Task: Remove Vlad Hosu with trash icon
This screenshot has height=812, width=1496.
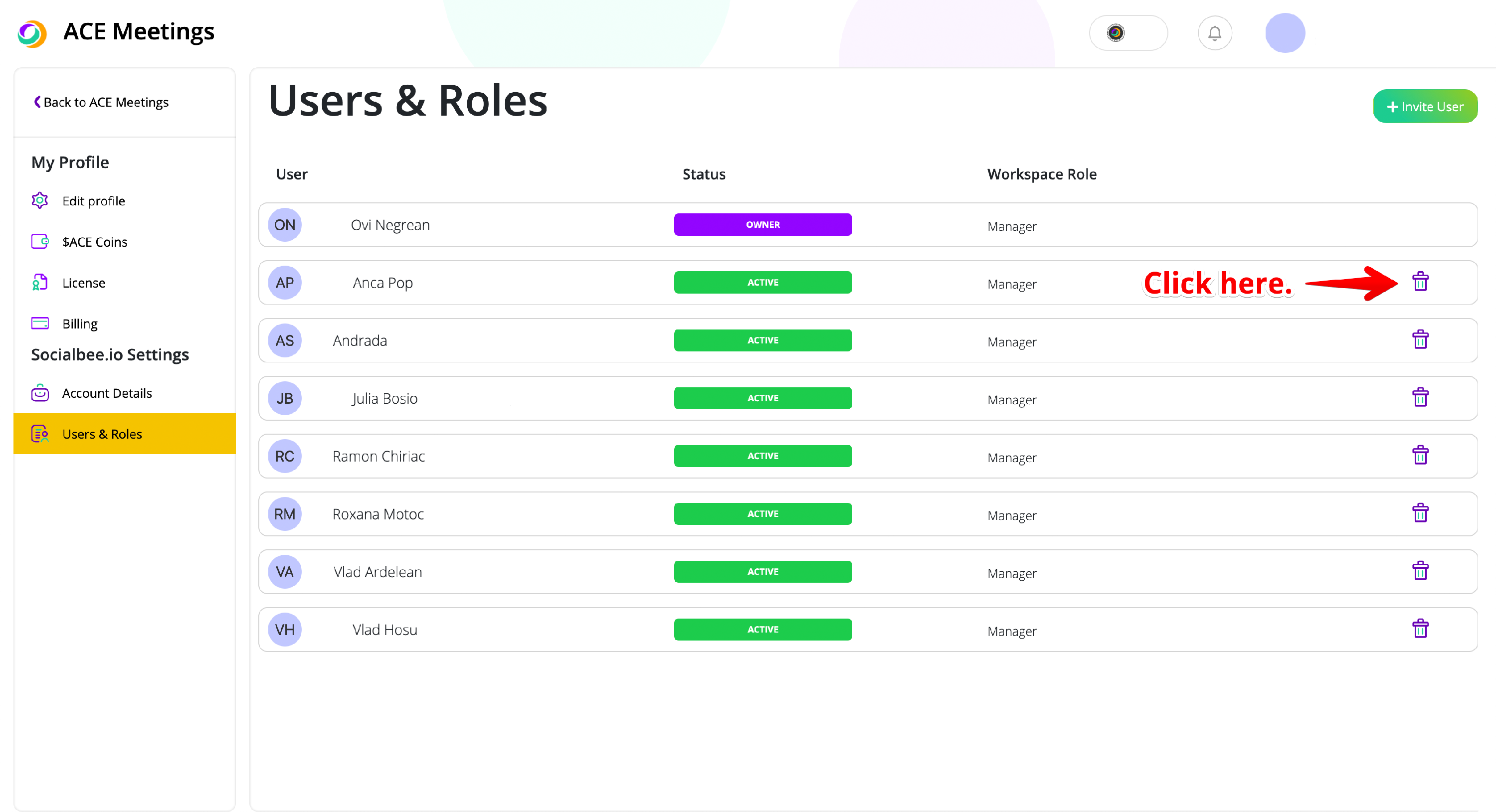Action: pos(1420,629)
